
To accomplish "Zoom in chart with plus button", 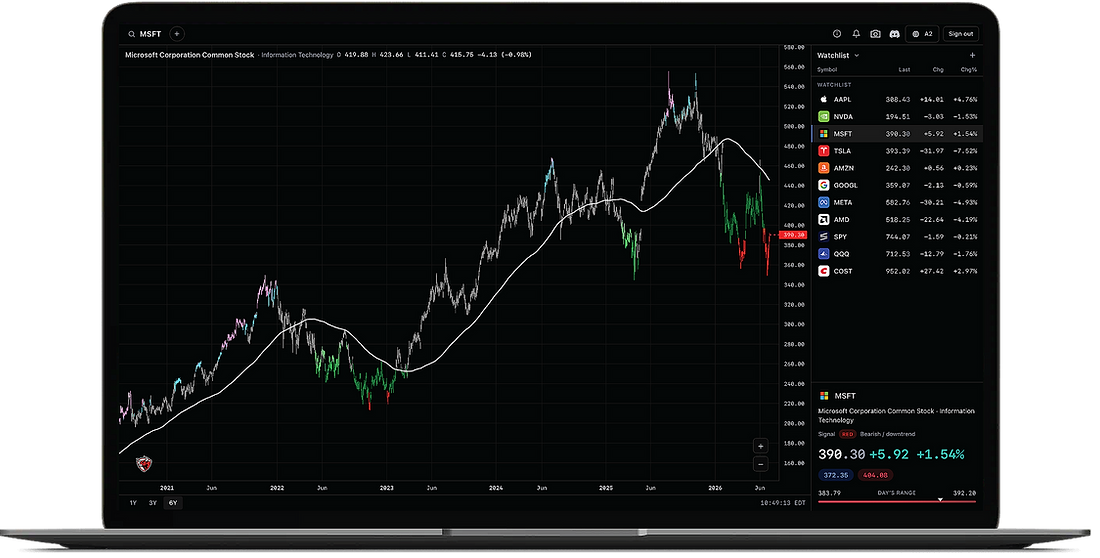I will (x=760, y=446).
